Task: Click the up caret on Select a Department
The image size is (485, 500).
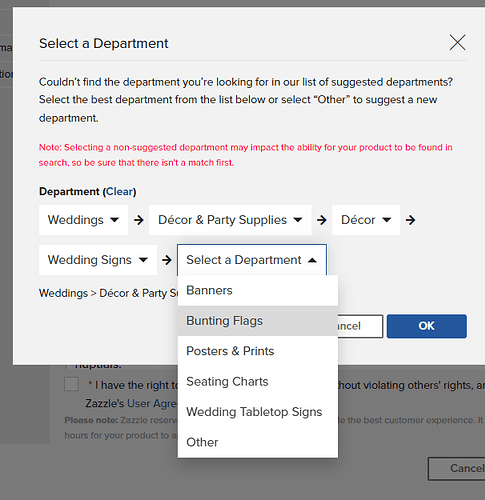Action: tap(312, 260)
